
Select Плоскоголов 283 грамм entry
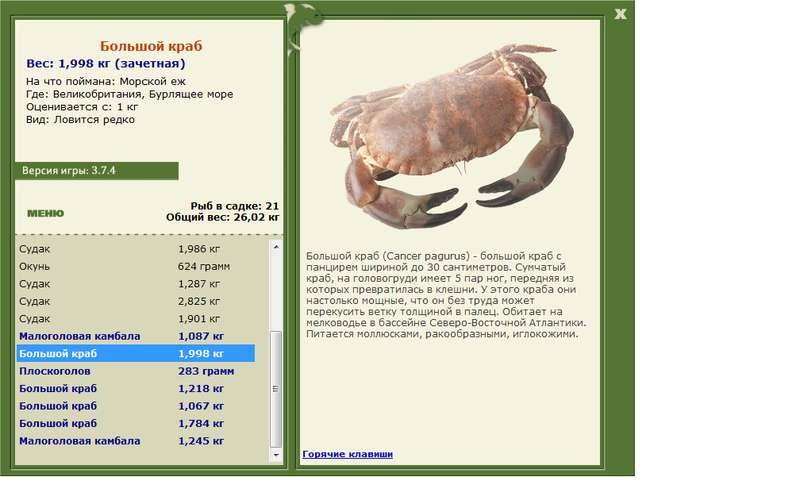pyautogui.click(x=136, y=371)
